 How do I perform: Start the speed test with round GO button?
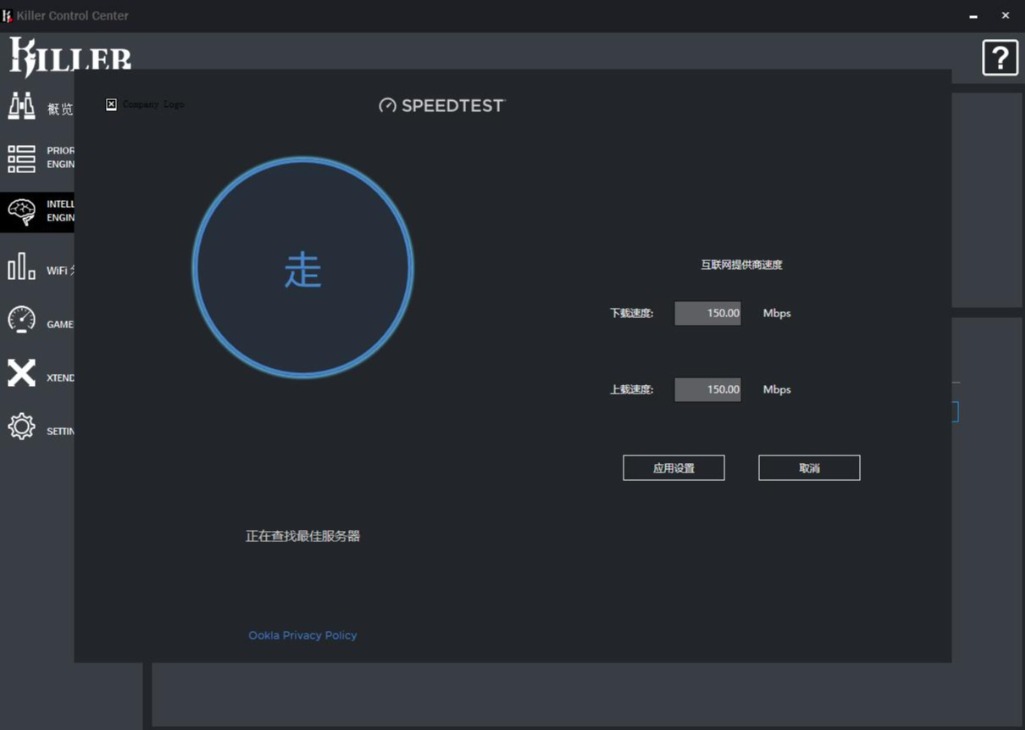303,267
